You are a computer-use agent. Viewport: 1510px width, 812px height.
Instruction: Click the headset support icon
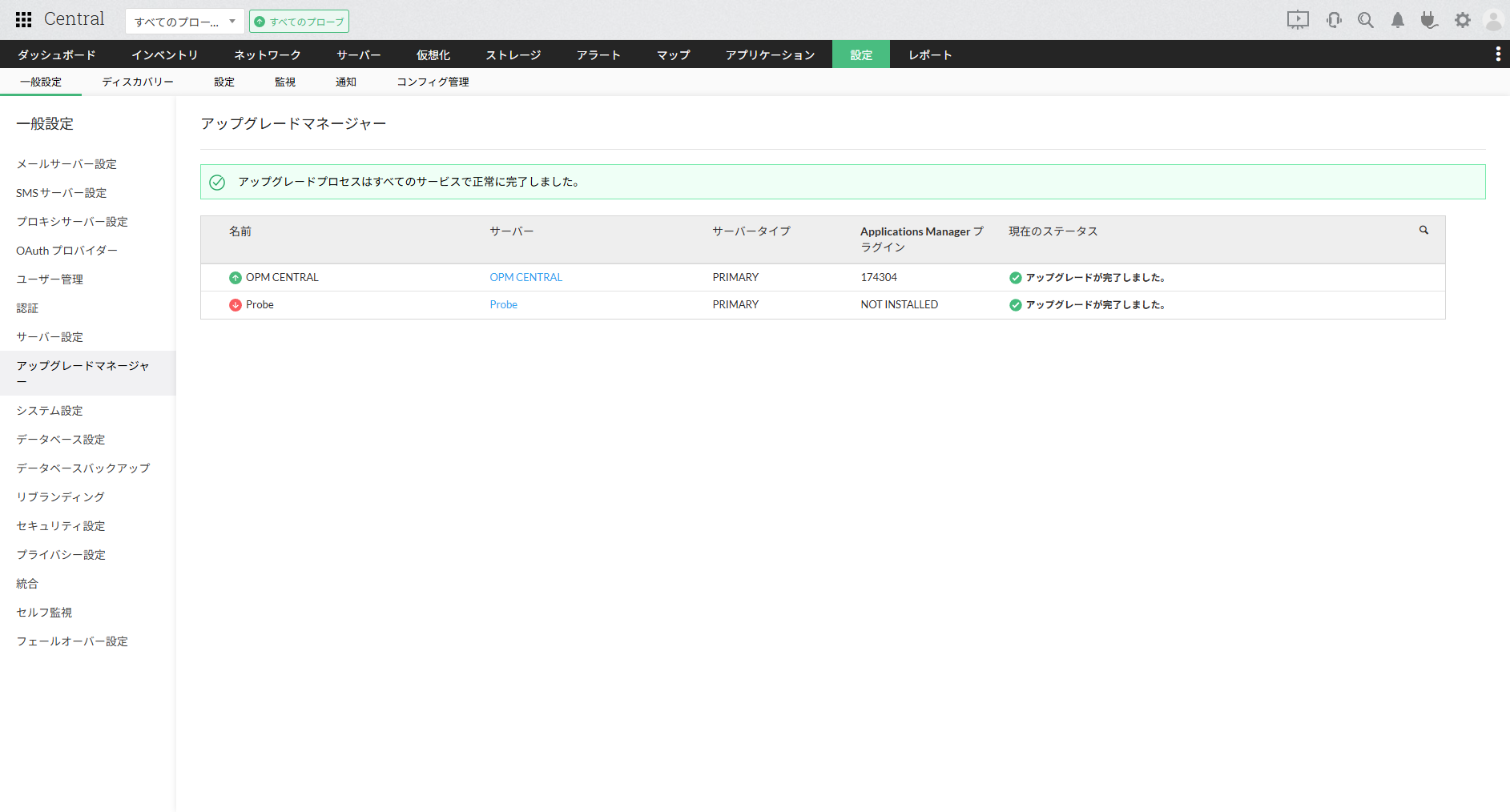point(1334,20)
